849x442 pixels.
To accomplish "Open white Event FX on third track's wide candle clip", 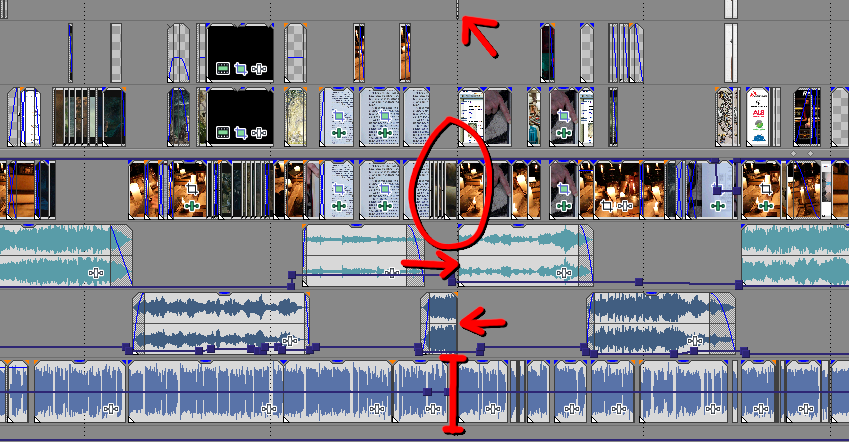I will (x=625, y=206).
